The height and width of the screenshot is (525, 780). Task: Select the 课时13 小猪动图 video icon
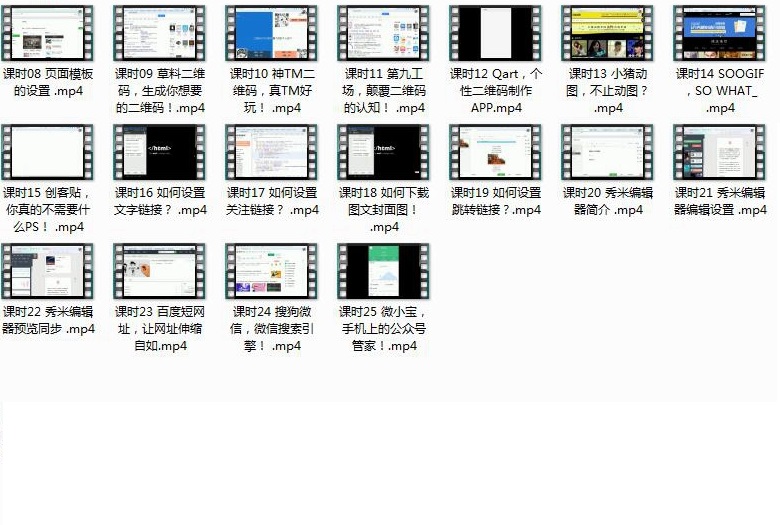point(607,34)
